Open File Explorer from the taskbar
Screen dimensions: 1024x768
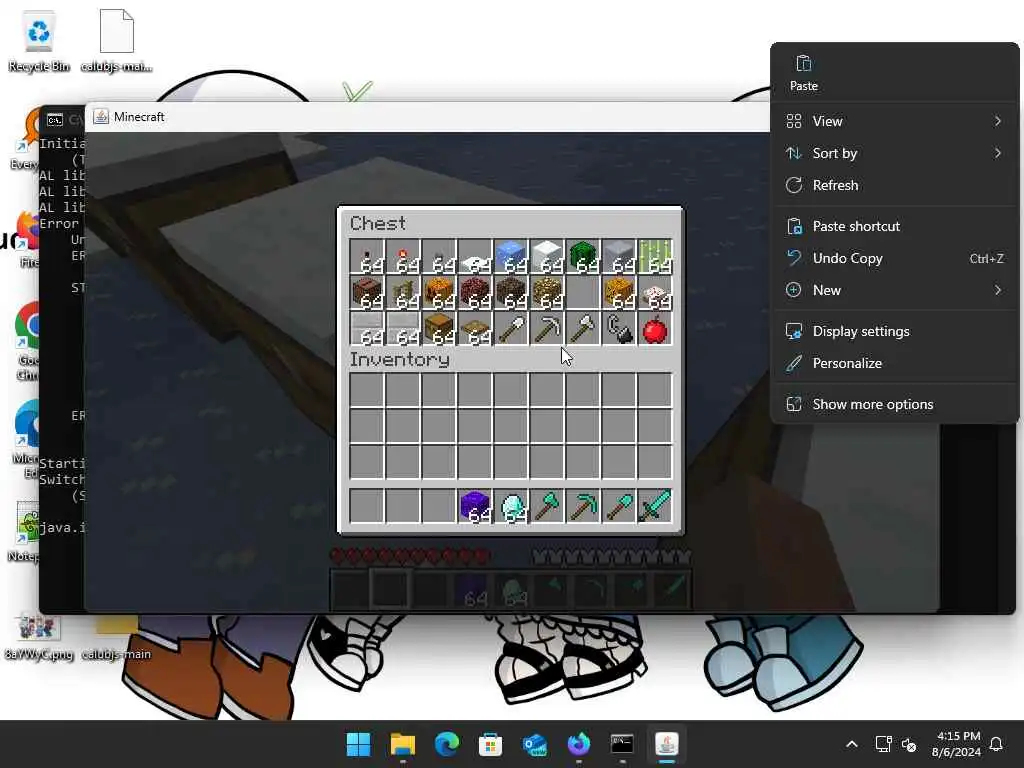tap(402, 744)
